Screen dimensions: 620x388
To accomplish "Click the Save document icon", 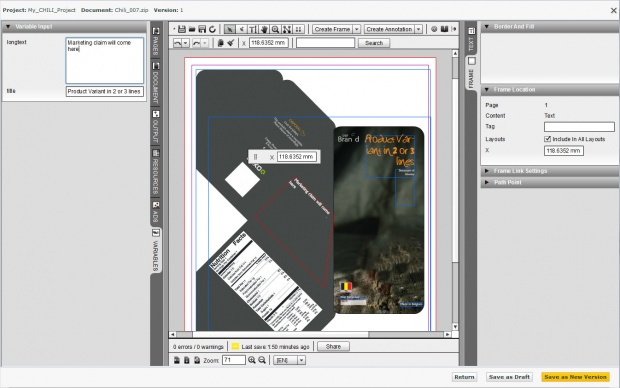I will point(182,29).
